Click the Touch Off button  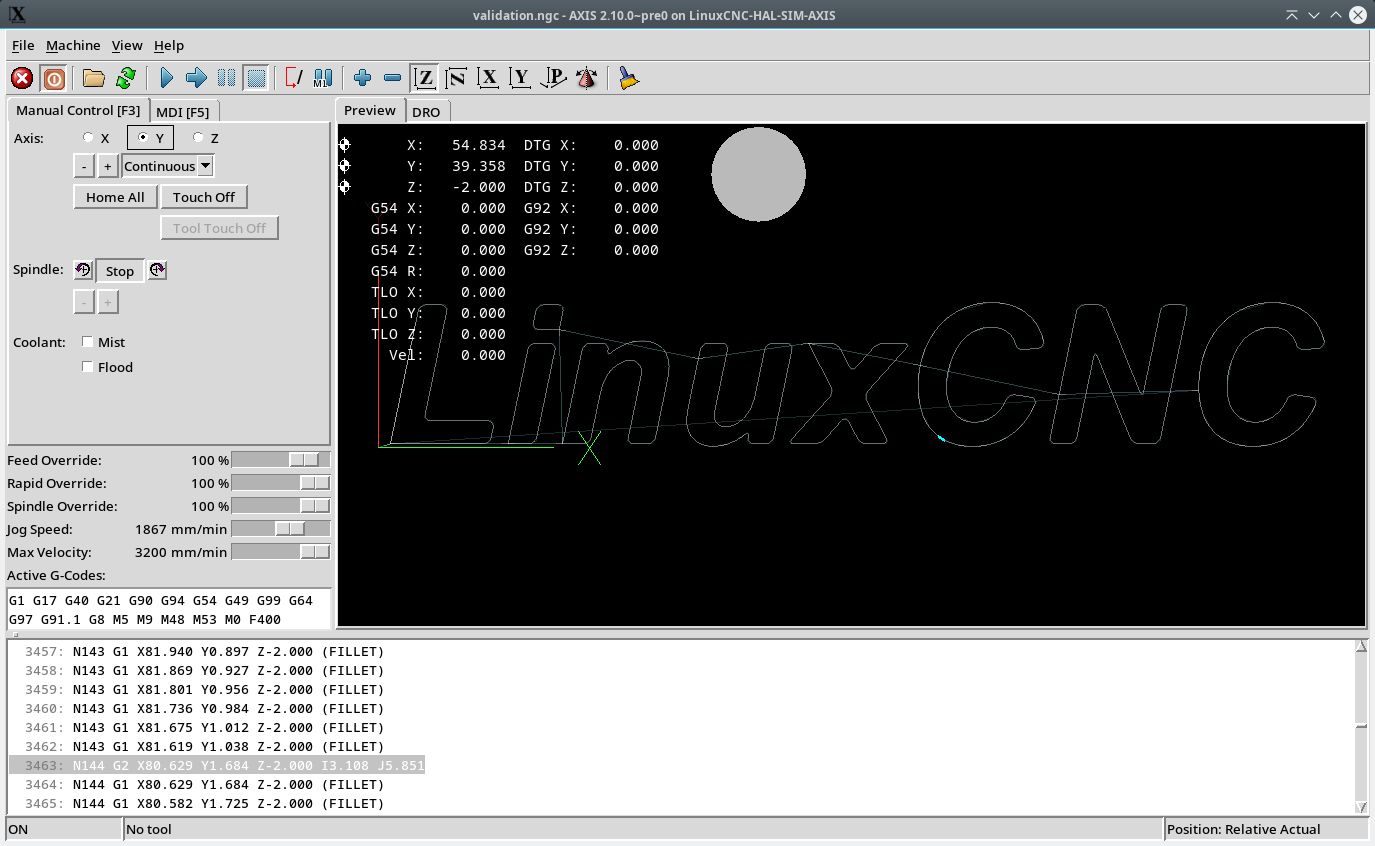pos(204,197)
